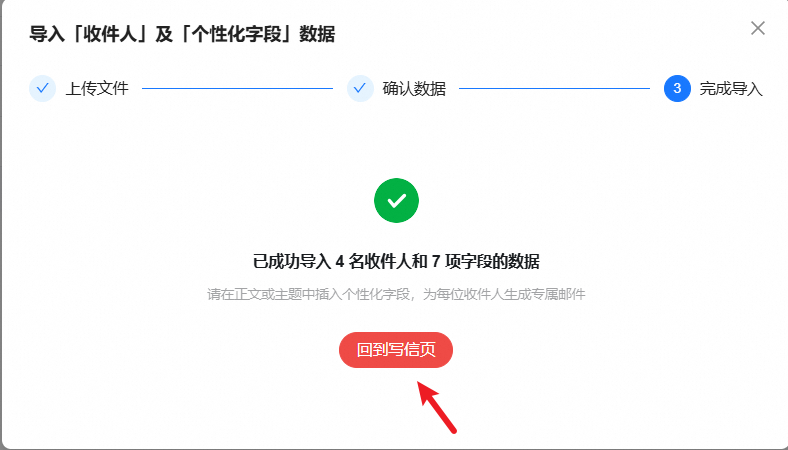This screenshot has width=788, height=450.
Task: Click the red arrow pointing at the button
Action: click(437, 407)
